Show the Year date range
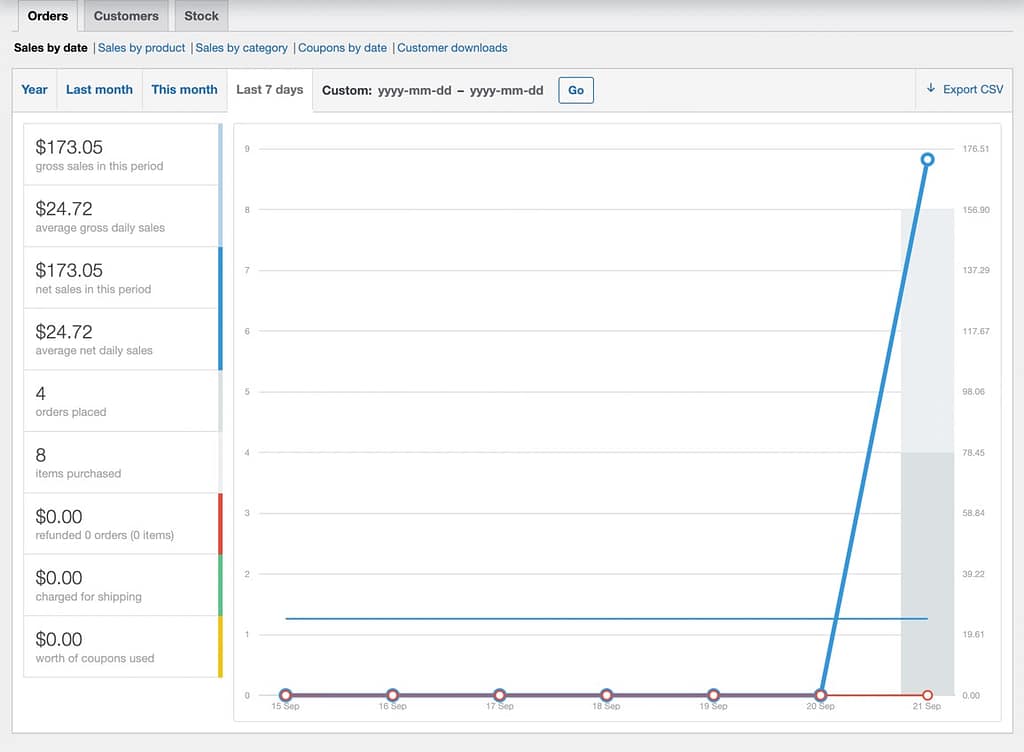 [35, 89]
